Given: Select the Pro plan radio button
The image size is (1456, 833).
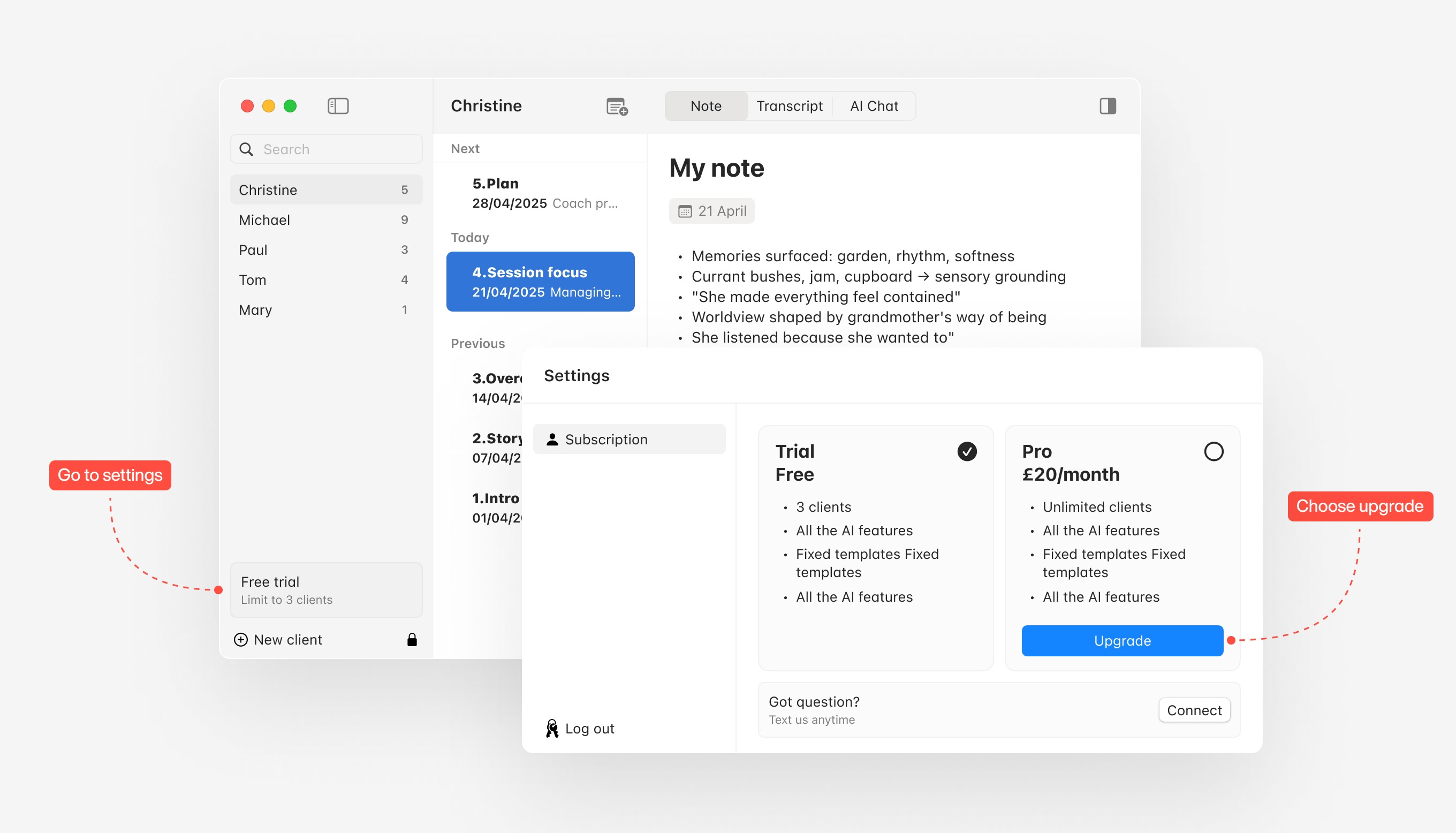Looking at the screenshot, I should [x=1213, y=451].
